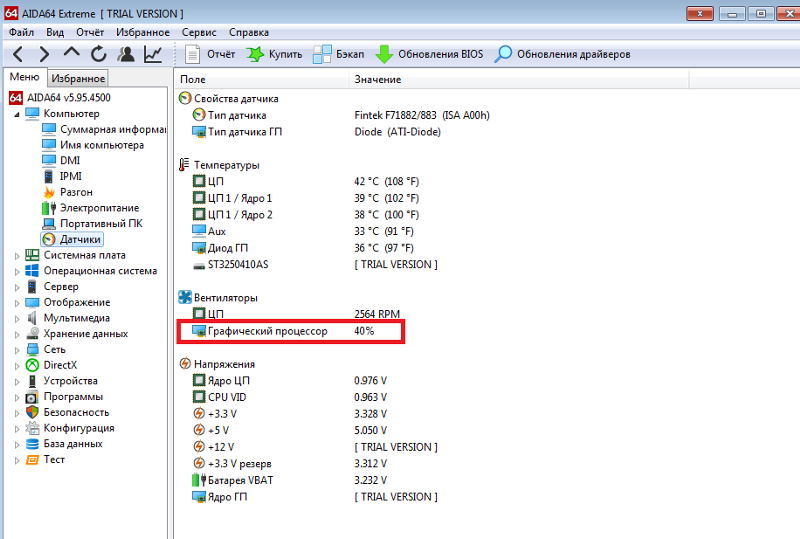The image size is (800, 539).
Task: Go forward with the right arrow icon
Action: click(44, 54)
